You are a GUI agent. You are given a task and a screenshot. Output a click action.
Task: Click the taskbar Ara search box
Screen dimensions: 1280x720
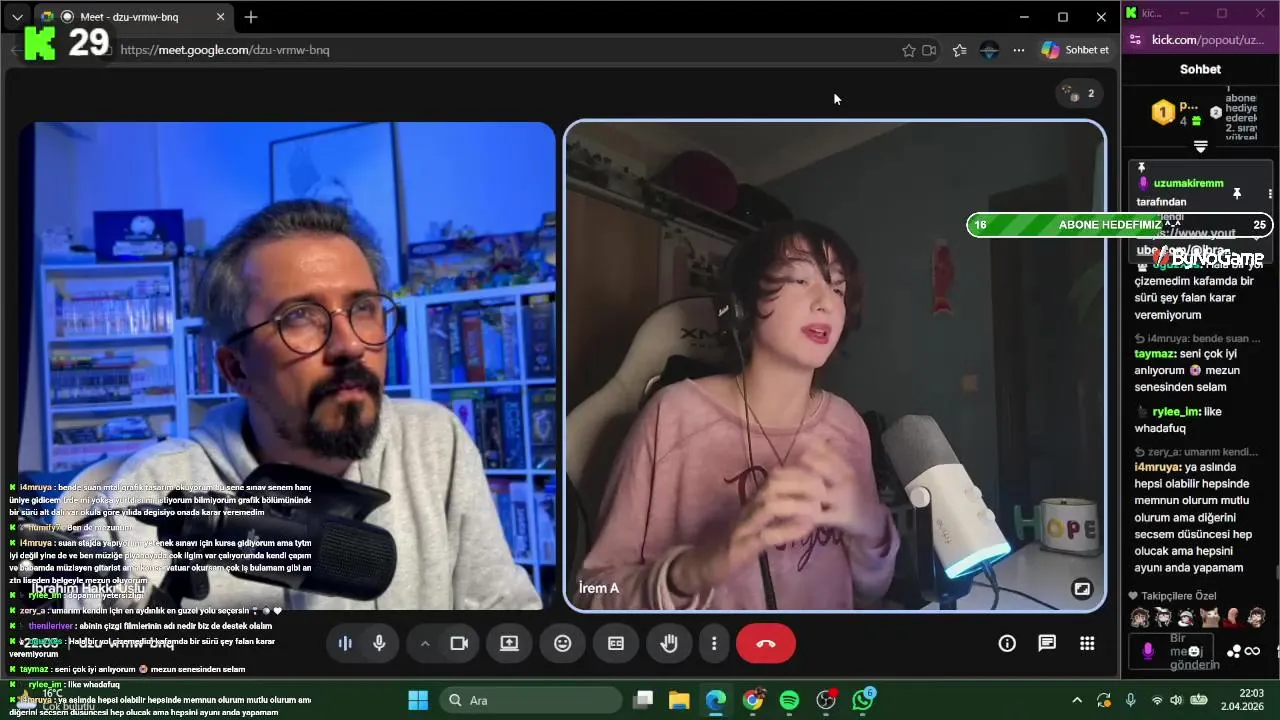530,700
